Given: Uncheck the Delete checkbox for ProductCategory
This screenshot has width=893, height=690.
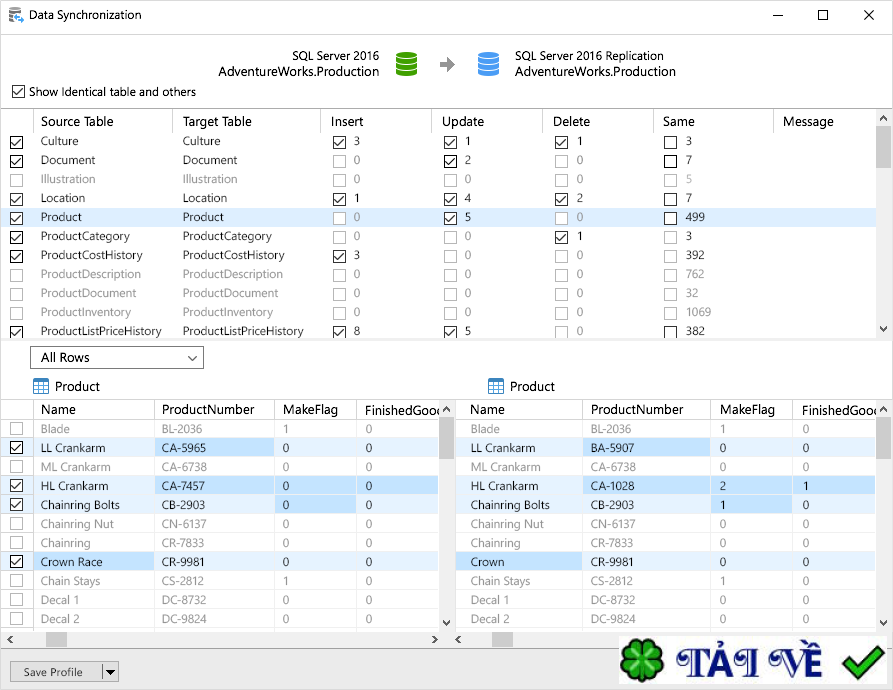Looking at the screenshot, I should [x=562, y=237].
